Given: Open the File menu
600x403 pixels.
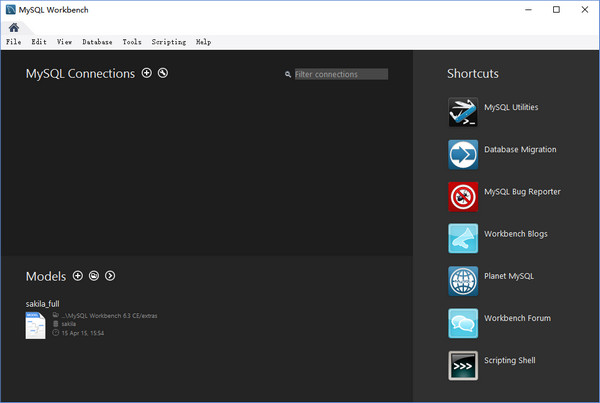Looking at the screenshot, I should point(13,43).
